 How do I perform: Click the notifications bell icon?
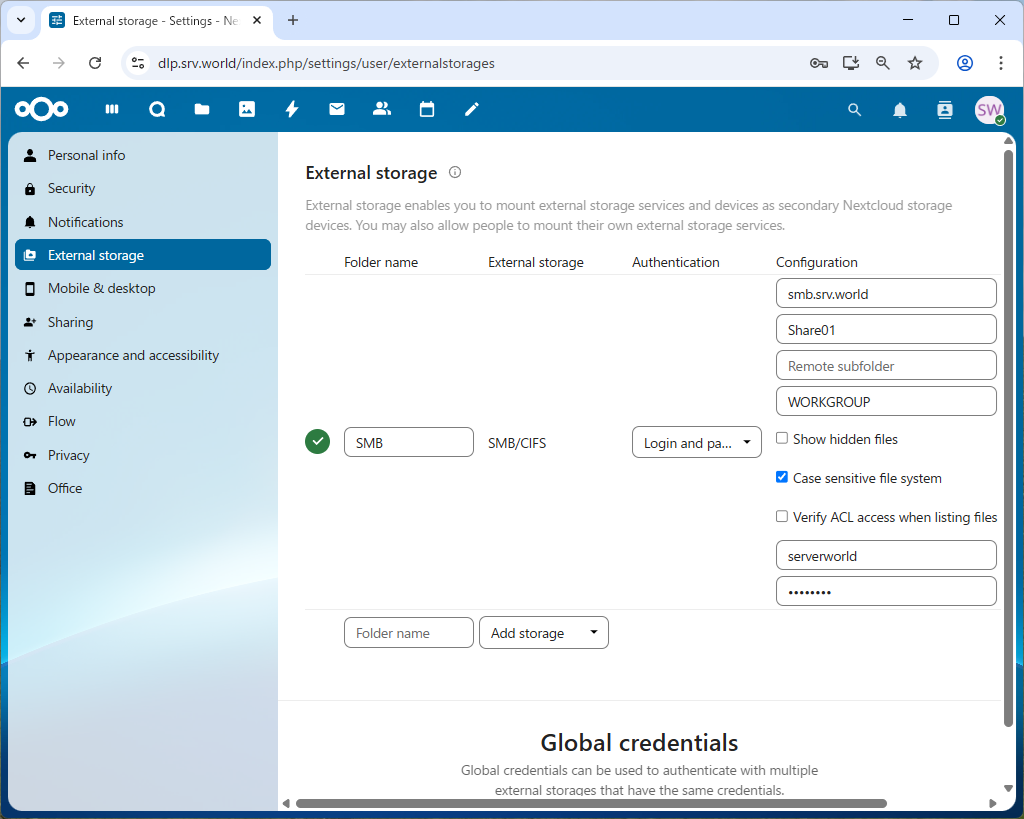[x=900, y=110]
